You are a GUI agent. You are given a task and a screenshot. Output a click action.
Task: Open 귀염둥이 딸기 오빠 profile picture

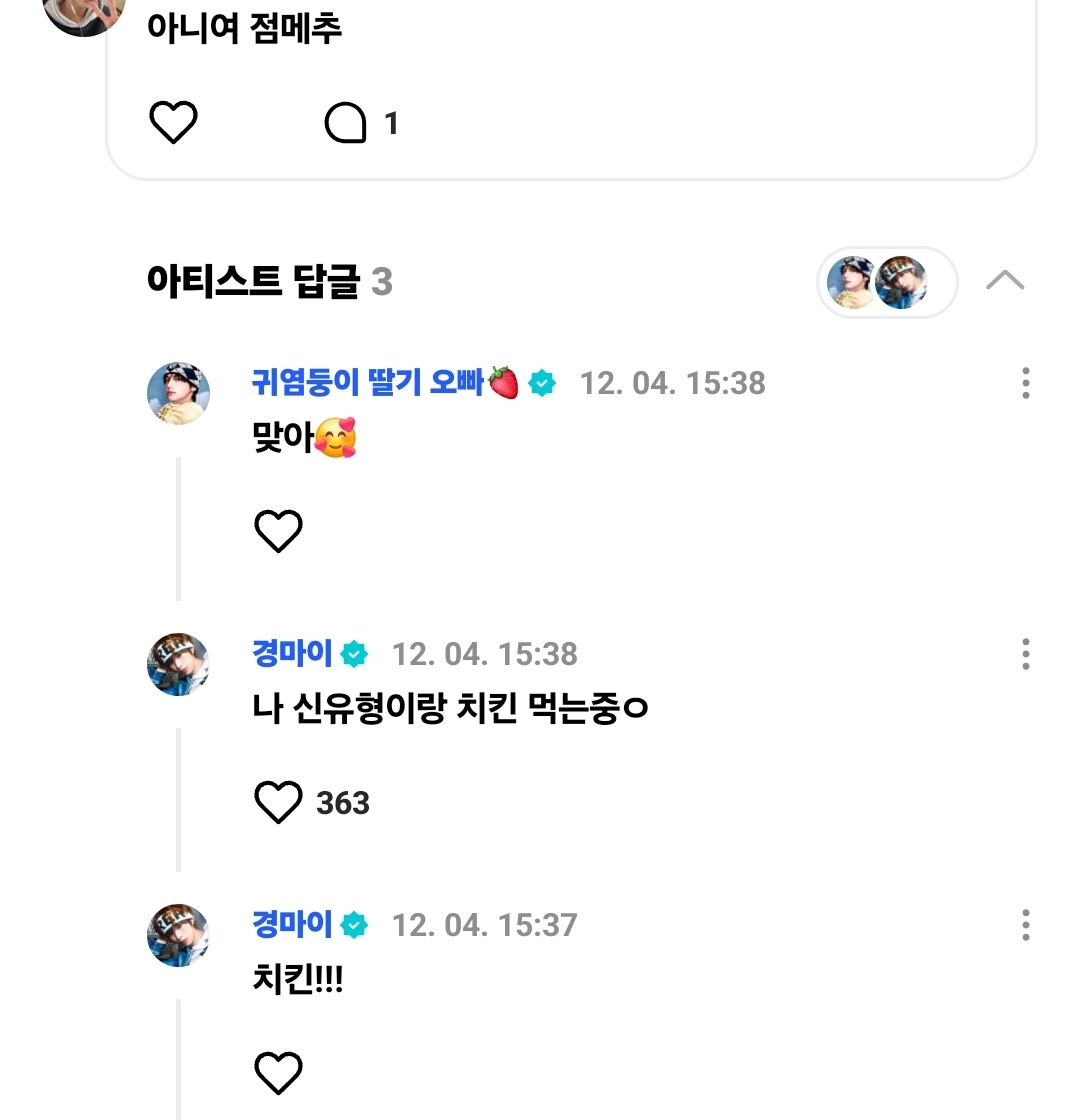click(x=178, y=393)
